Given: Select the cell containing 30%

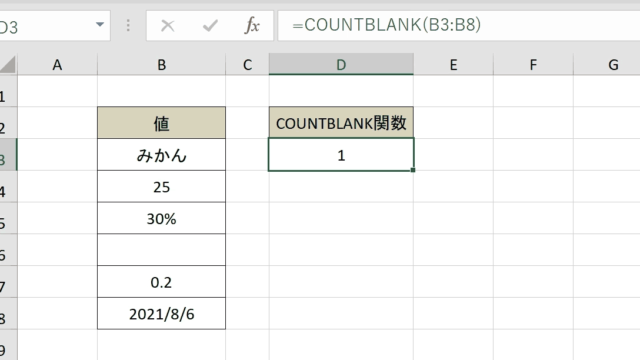Looking at the screenshot, I should click(x=162, y=218).
